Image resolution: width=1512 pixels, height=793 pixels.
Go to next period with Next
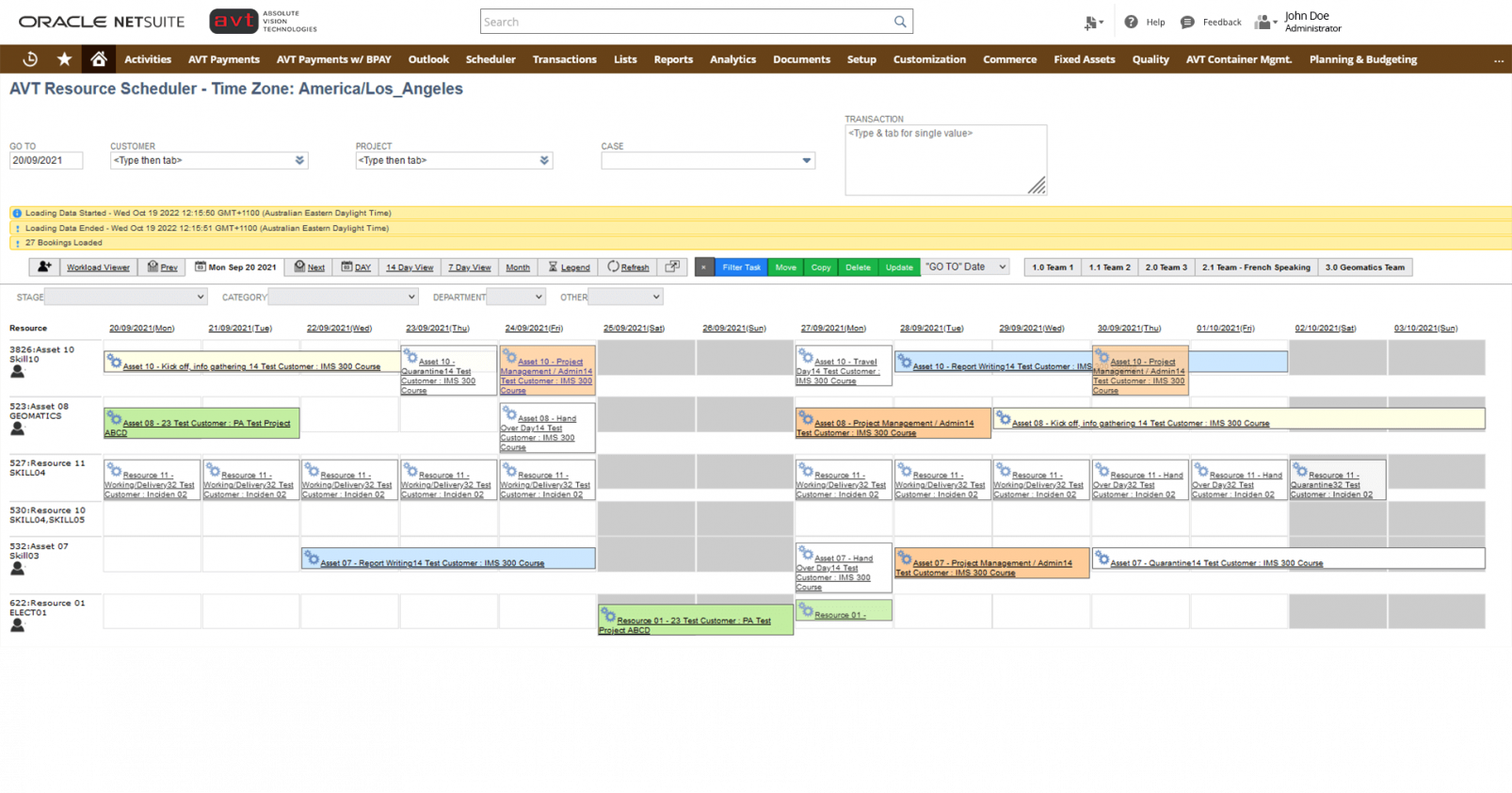point(309,267)
